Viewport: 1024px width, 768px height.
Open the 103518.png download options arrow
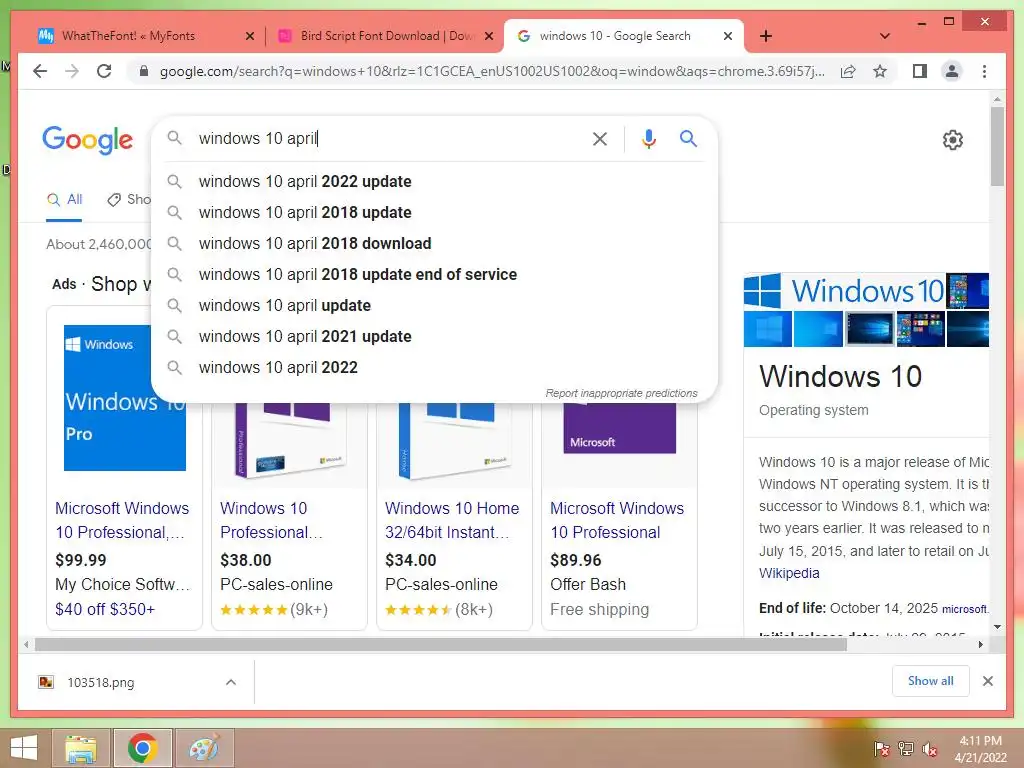pos(231,682)
